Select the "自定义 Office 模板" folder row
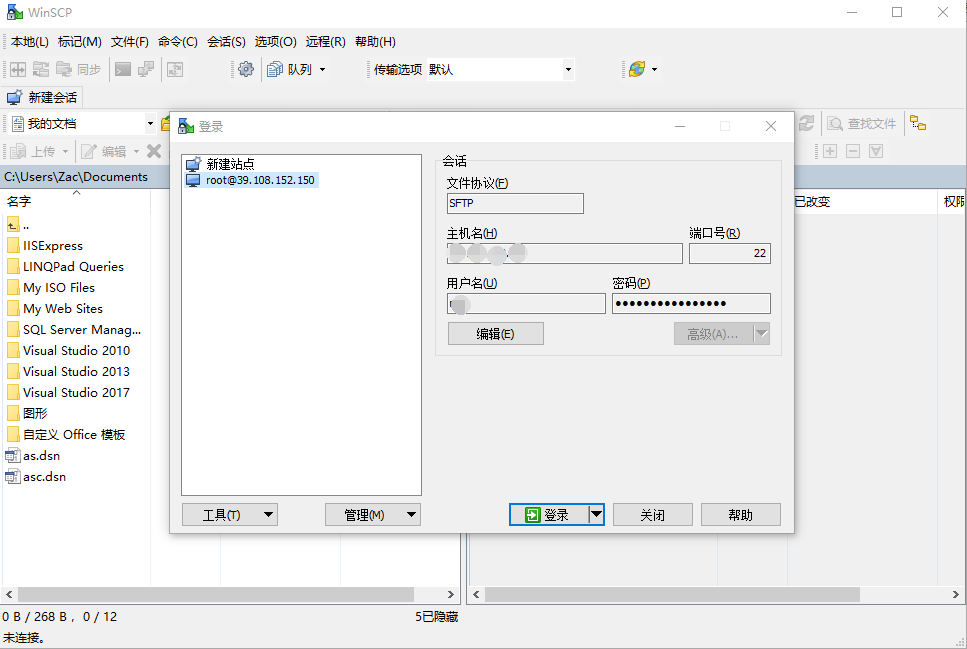Image resolution: width=967 pixels, height=649 pixels. (66, 435)
